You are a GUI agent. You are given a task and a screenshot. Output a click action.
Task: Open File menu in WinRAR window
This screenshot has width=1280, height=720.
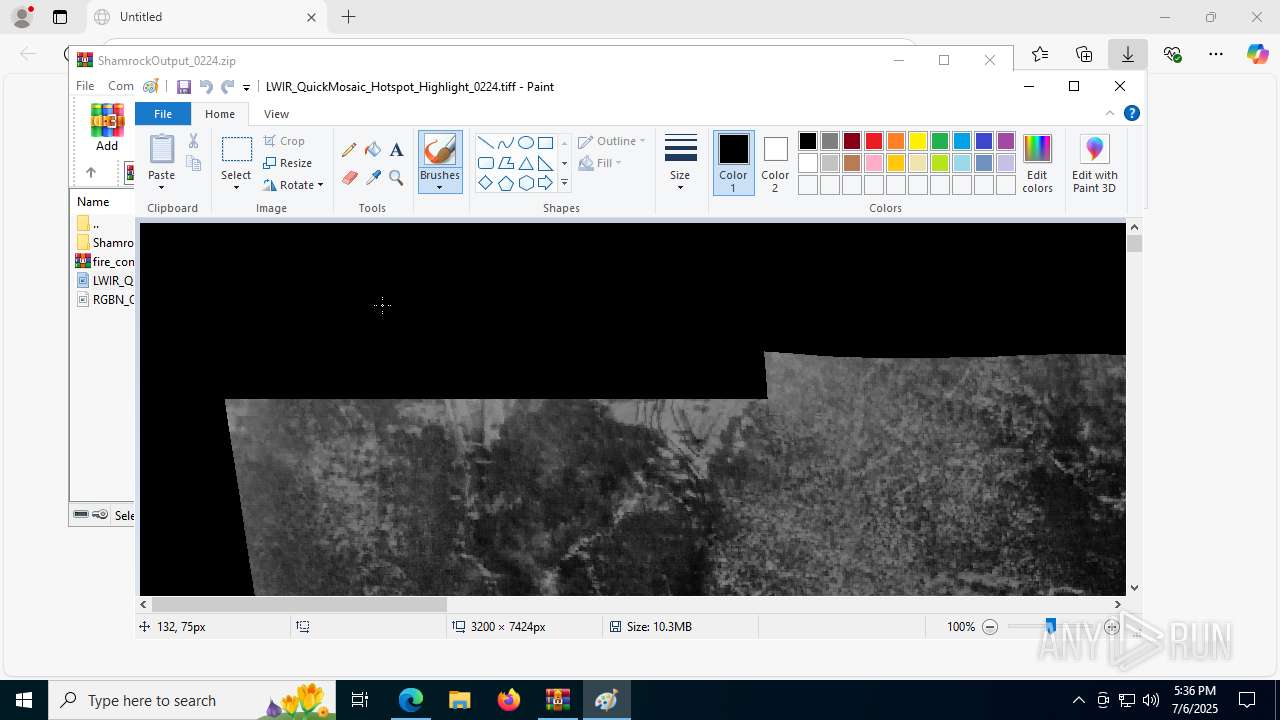[x=85, y=86]
